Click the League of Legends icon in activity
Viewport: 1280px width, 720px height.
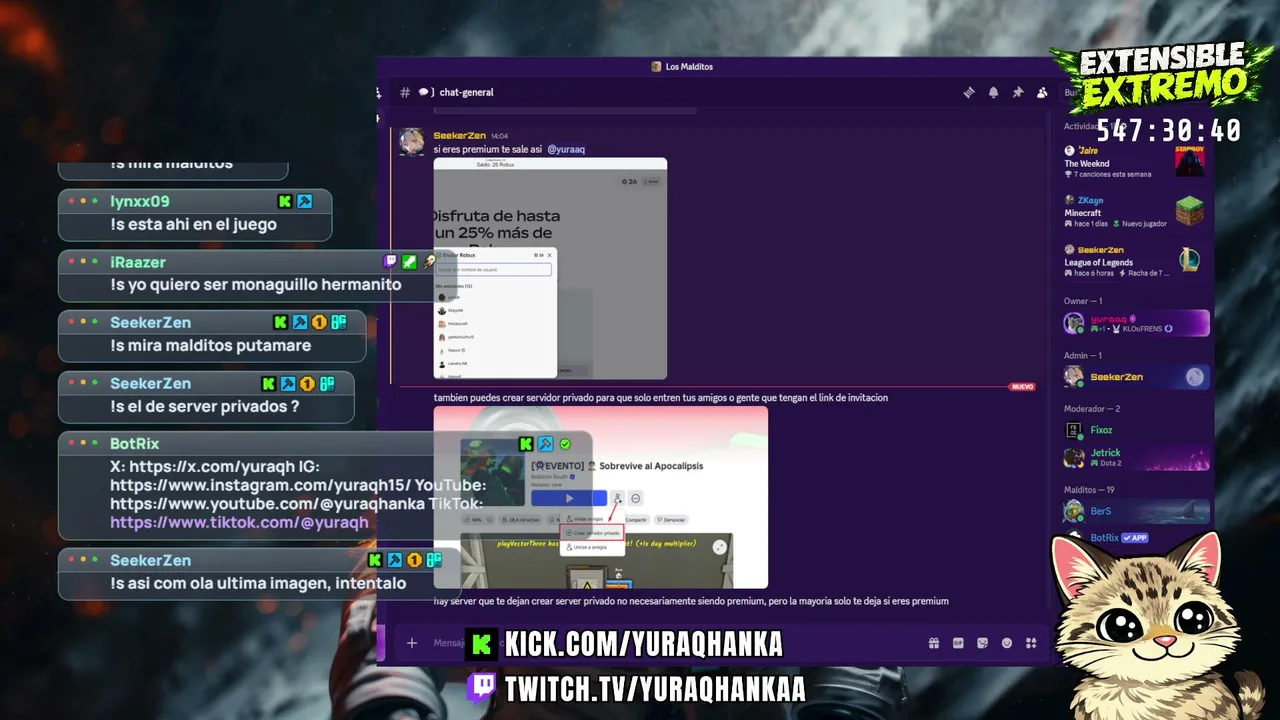pyautogui.click(x=1190, y=260)
